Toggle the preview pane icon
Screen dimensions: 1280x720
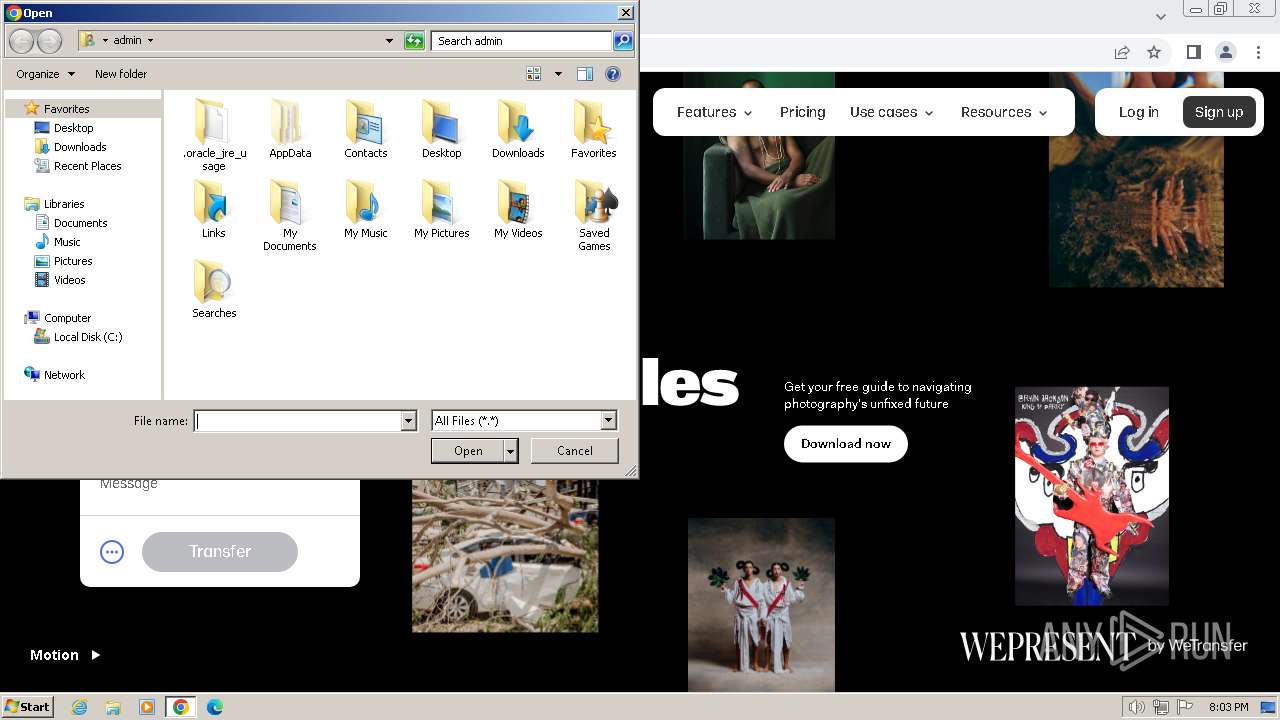(x=585, y=74)
